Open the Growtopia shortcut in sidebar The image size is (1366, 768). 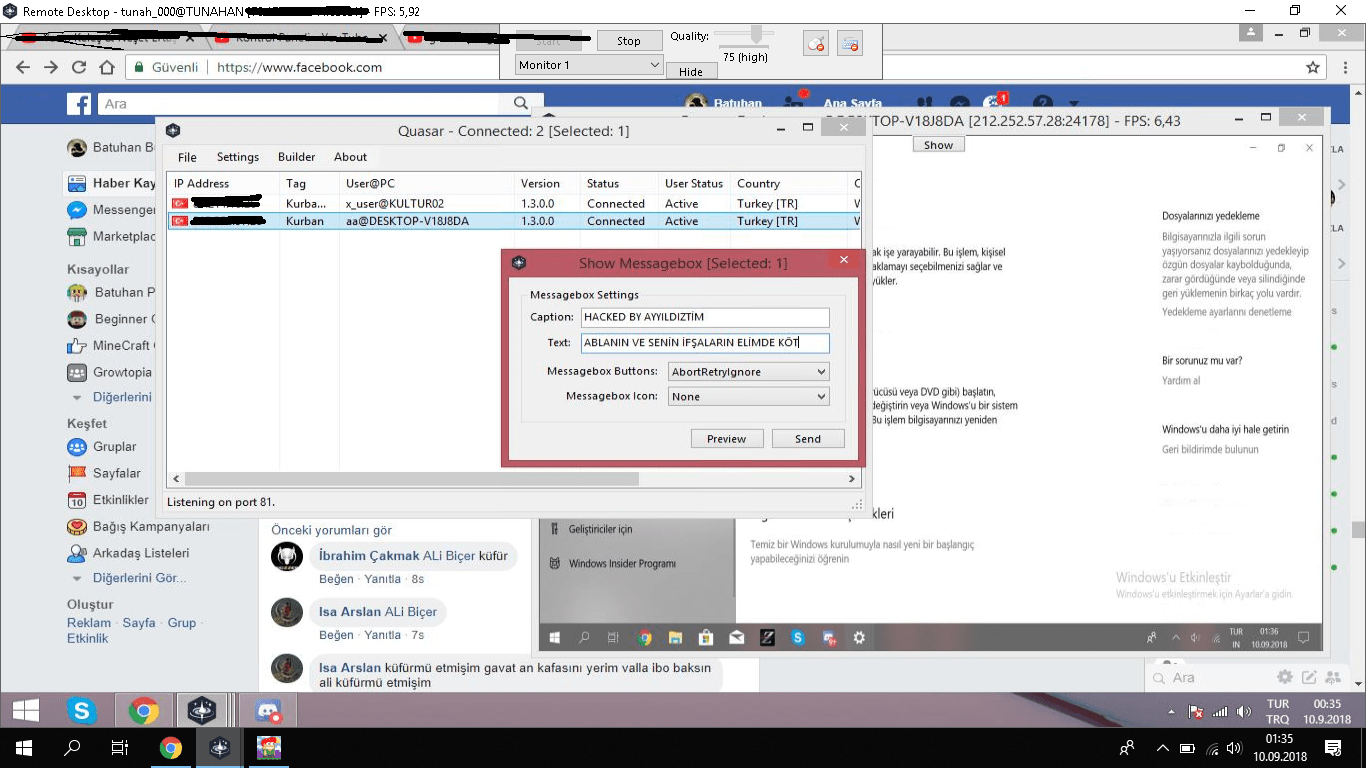tap(110, 372)
